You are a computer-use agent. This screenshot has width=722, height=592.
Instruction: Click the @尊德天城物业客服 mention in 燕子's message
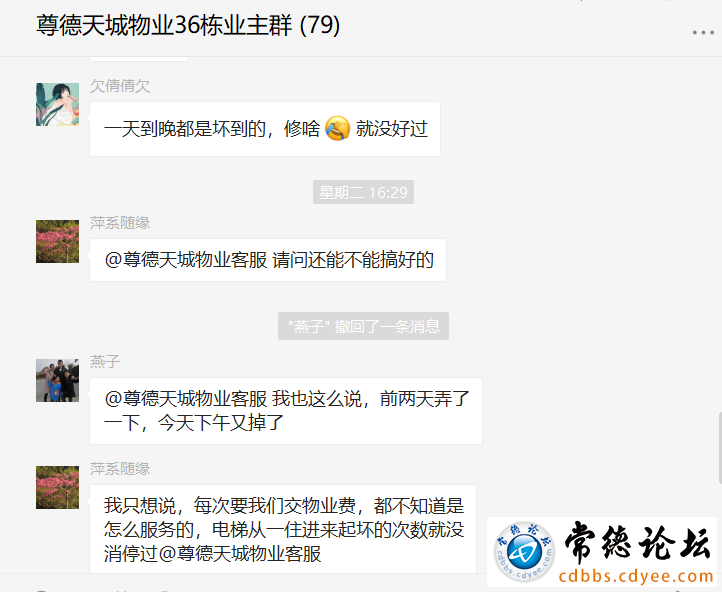186,399
